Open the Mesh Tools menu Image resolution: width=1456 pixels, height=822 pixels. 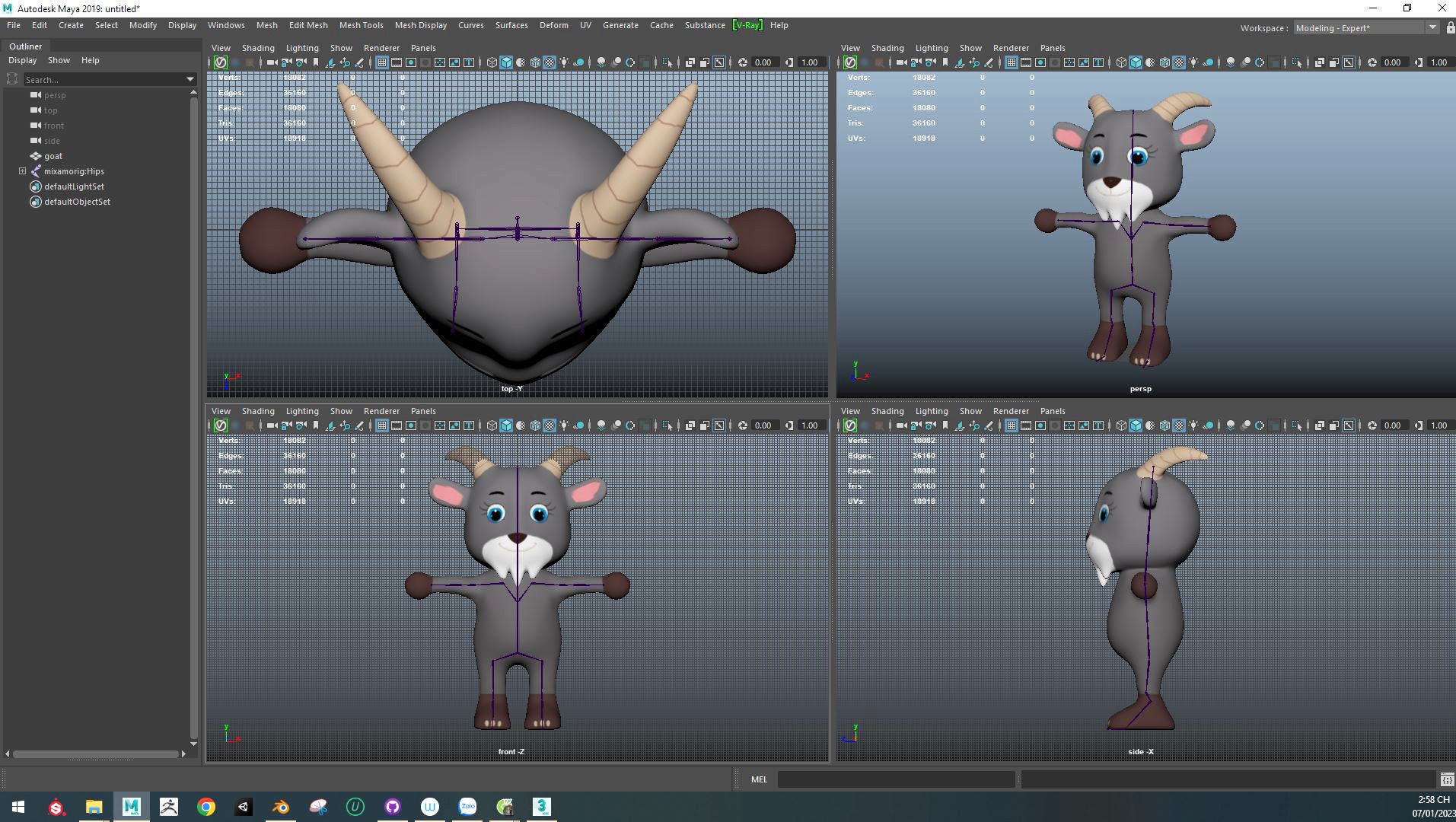[361, 25]
